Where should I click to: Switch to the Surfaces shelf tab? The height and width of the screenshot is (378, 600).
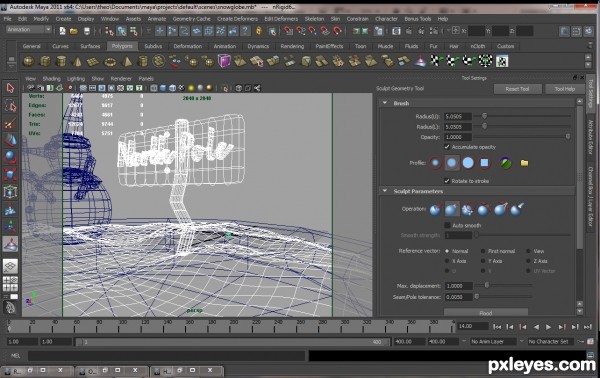90,46
